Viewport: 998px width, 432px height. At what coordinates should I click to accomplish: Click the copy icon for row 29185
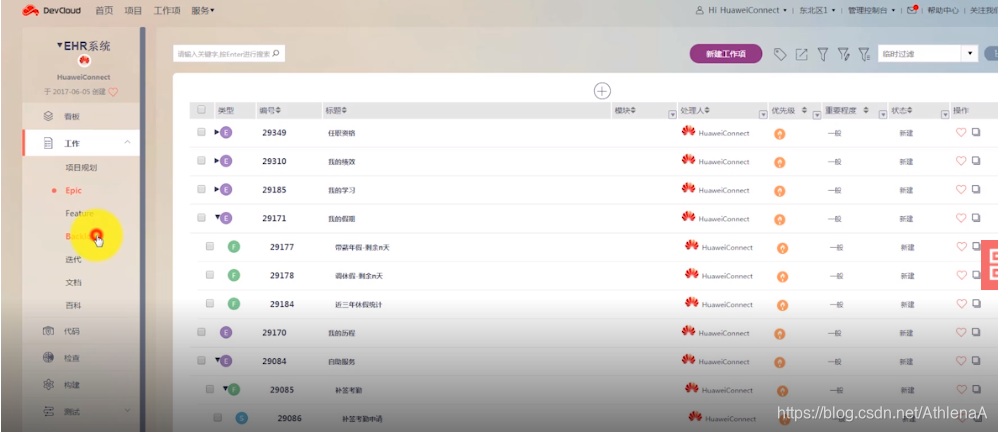point(976,190)
